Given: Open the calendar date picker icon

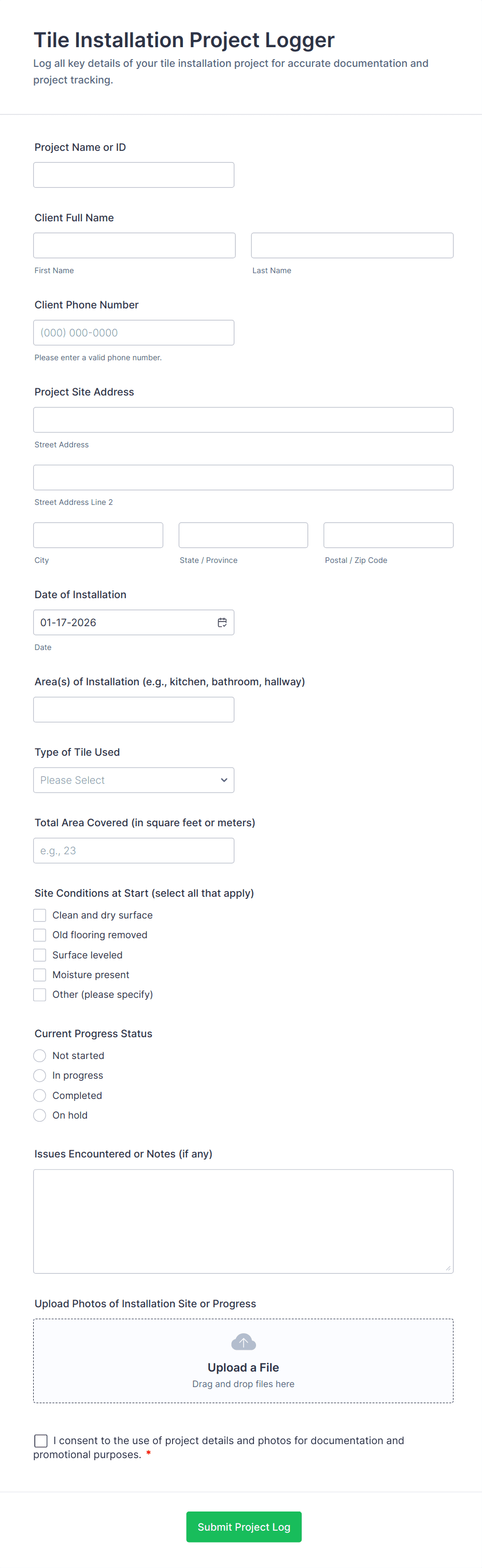Looking at the screenshot, I should [222, 622].
